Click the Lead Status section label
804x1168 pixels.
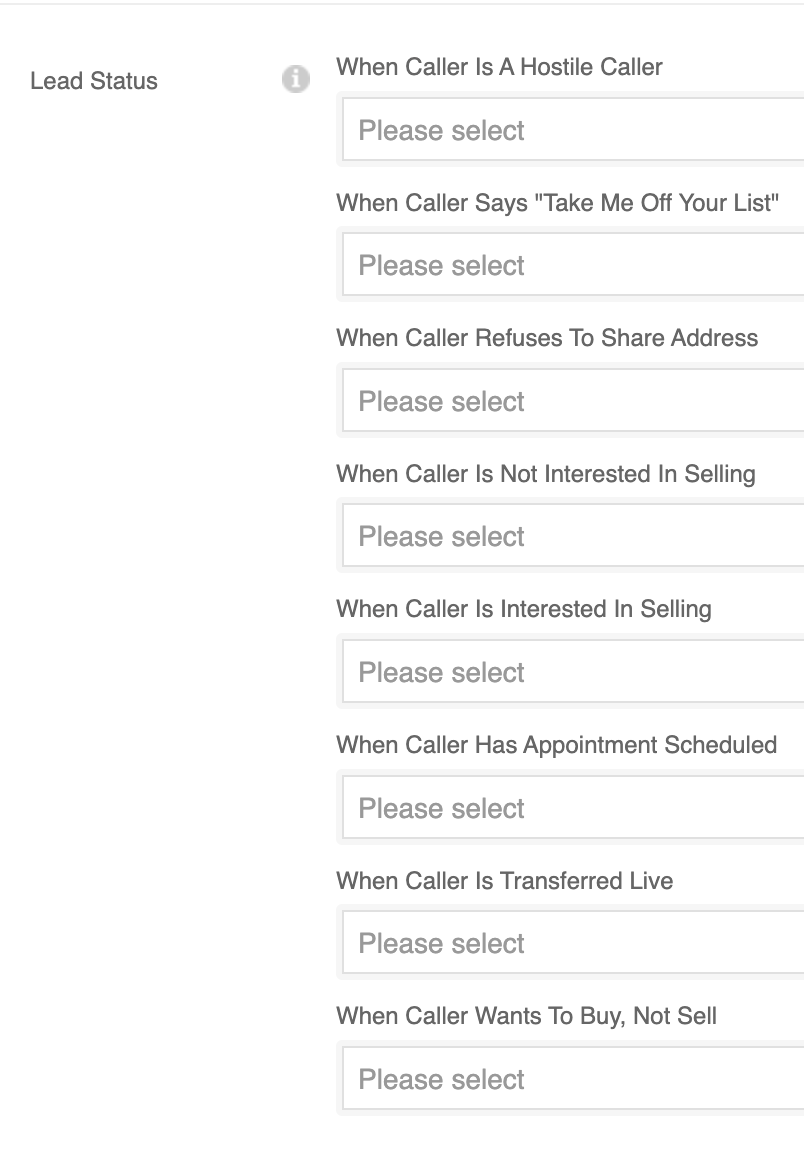tap(94, 81)
